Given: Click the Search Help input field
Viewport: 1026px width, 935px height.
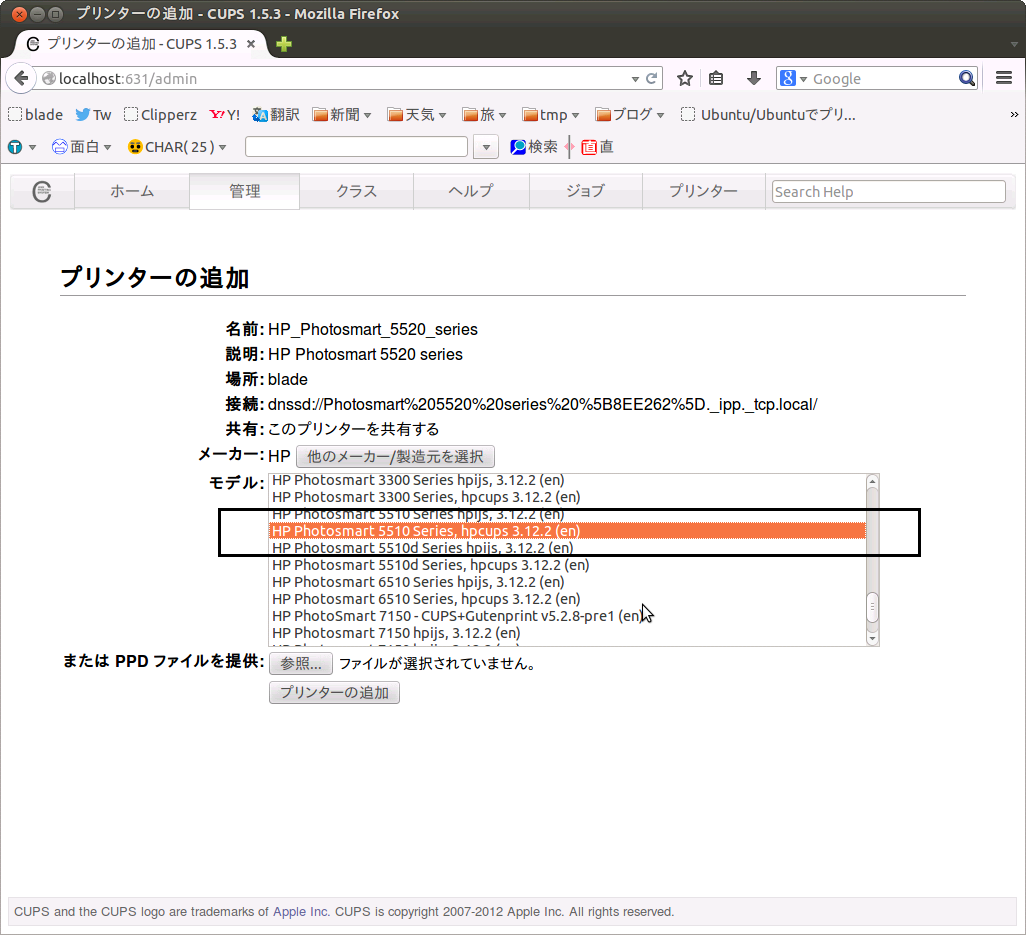Looking at the screenshot, I should pyautogui.click(x=889, y=192).
